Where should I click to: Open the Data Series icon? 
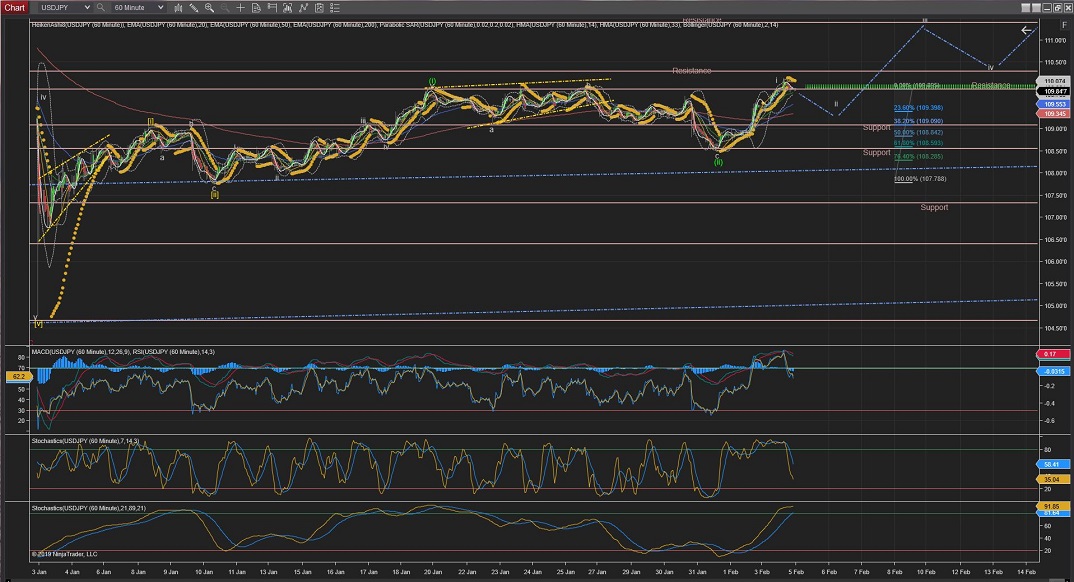[286, 8]
